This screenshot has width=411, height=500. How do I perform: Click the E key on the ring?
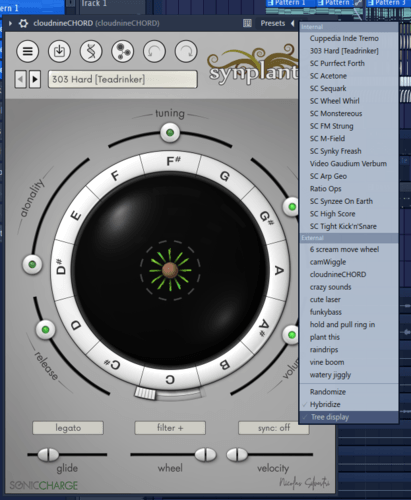76,216
